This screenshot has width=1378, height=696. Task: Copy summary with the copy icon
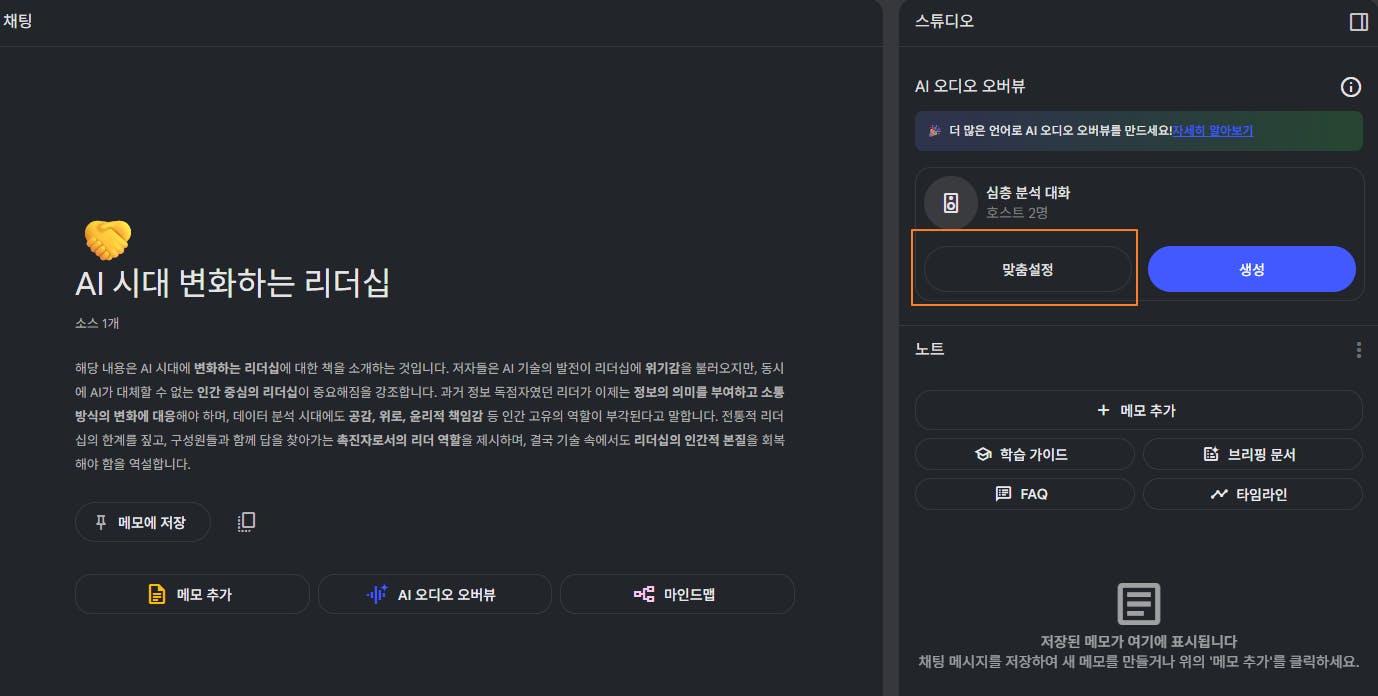(246, 522)
